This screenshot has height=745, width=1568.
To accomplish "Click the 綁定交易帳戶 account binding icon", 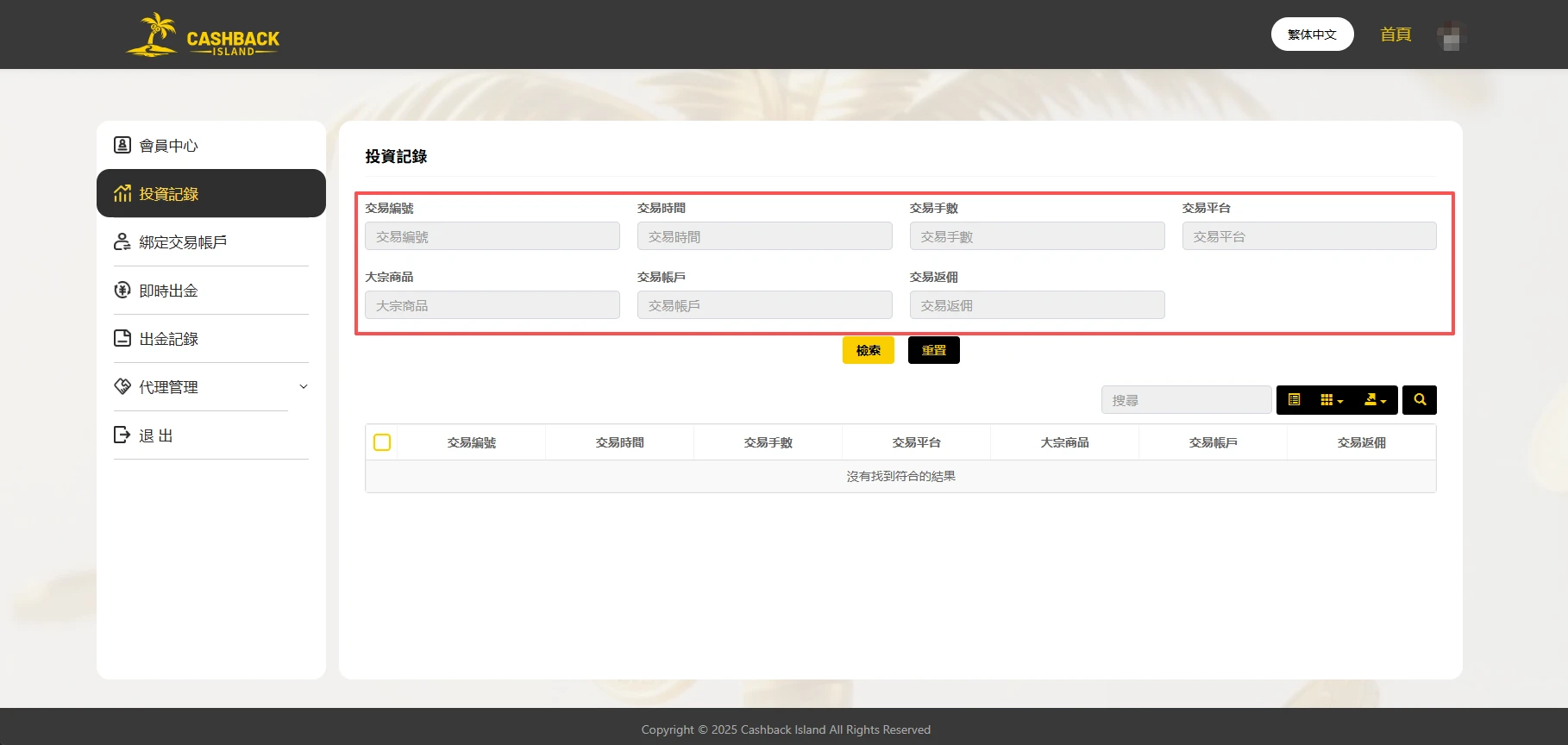I will click(122, 241).
